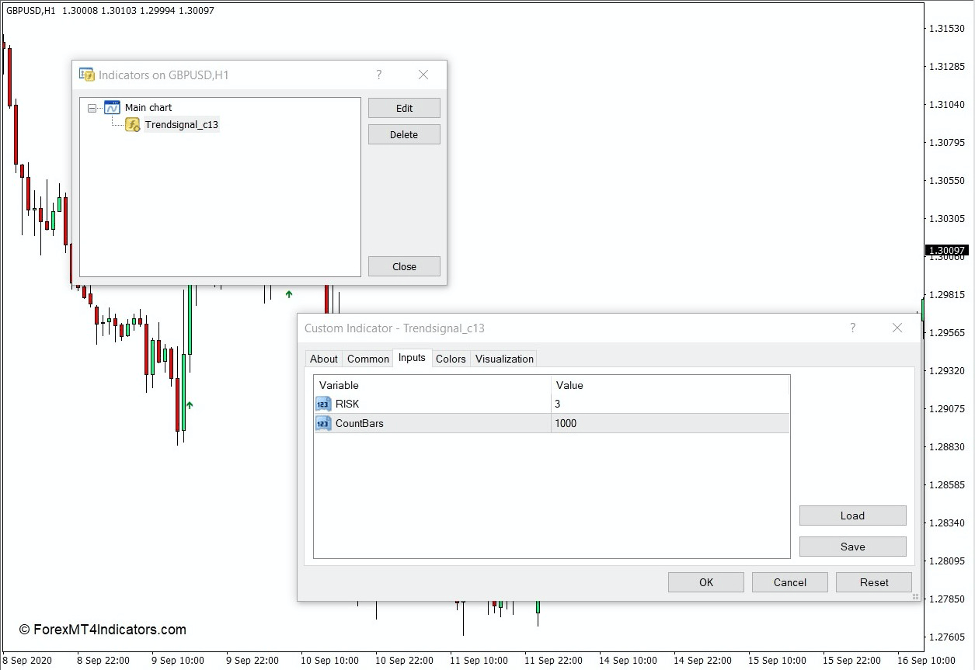Image resolution: width=977 pixels, height=670 pixels.
Task: Click the current price label 1.30097
Action: (947, 250)
